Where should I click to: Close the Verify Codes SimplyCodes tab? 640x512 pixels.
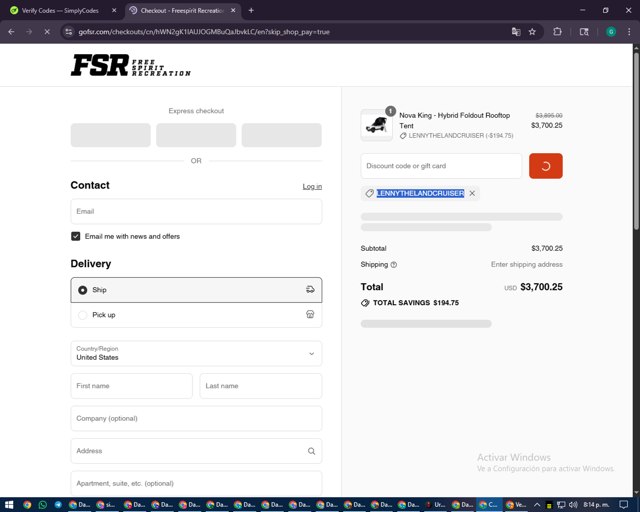pos(114,11)
